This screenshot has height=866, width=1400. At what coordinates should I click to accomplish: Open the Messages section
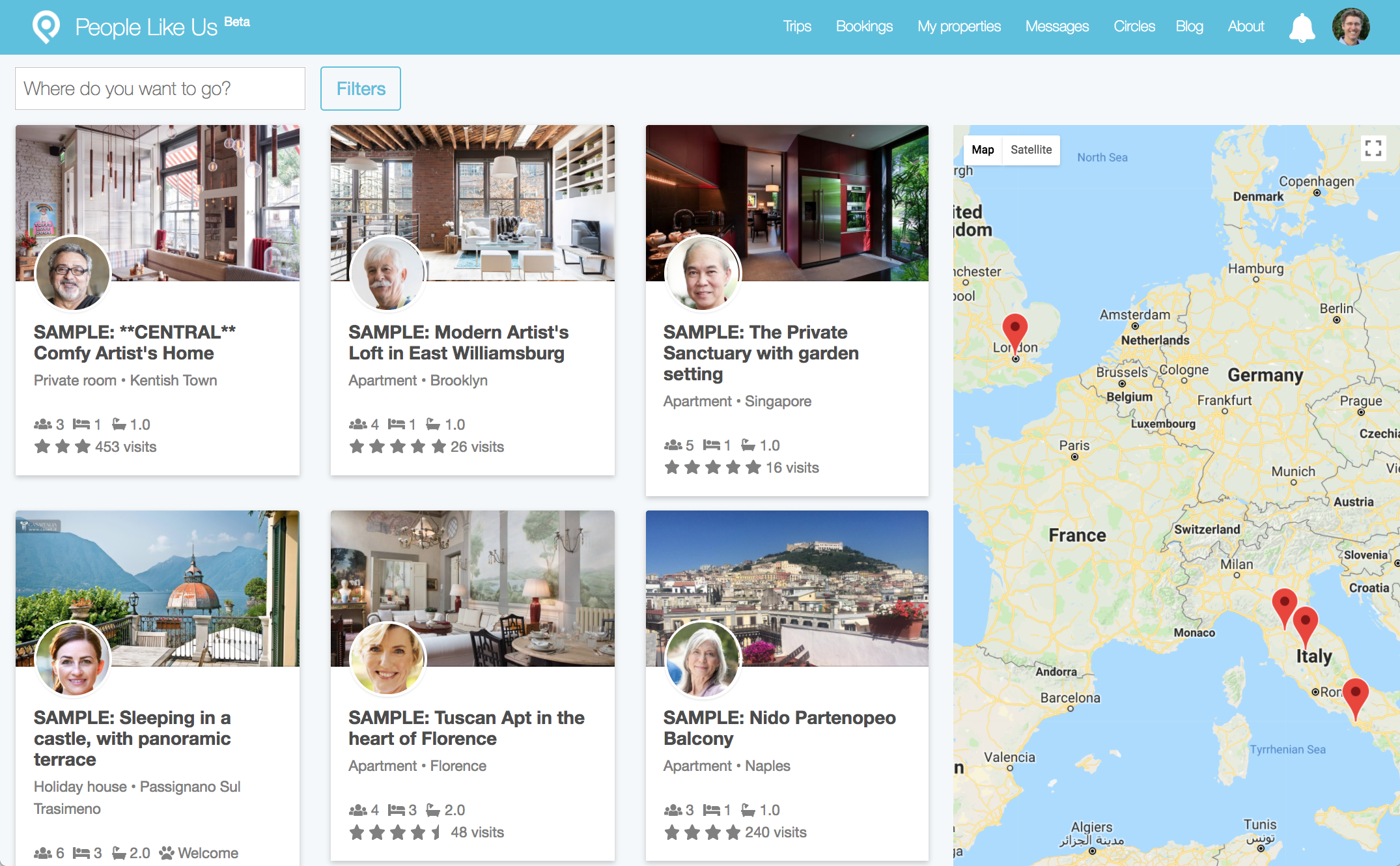1056,27
